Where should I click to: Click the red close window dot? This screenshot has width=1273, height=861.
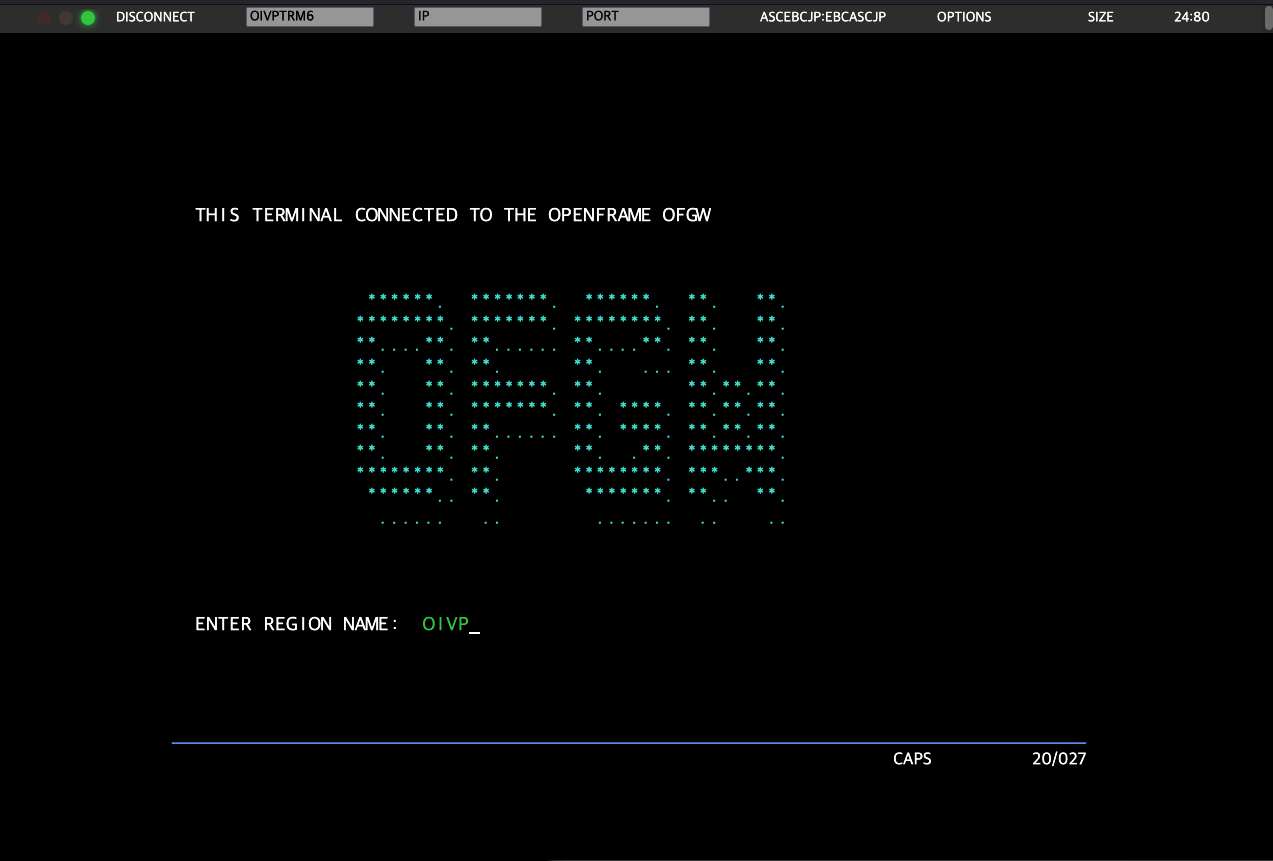tap(44, 18)
